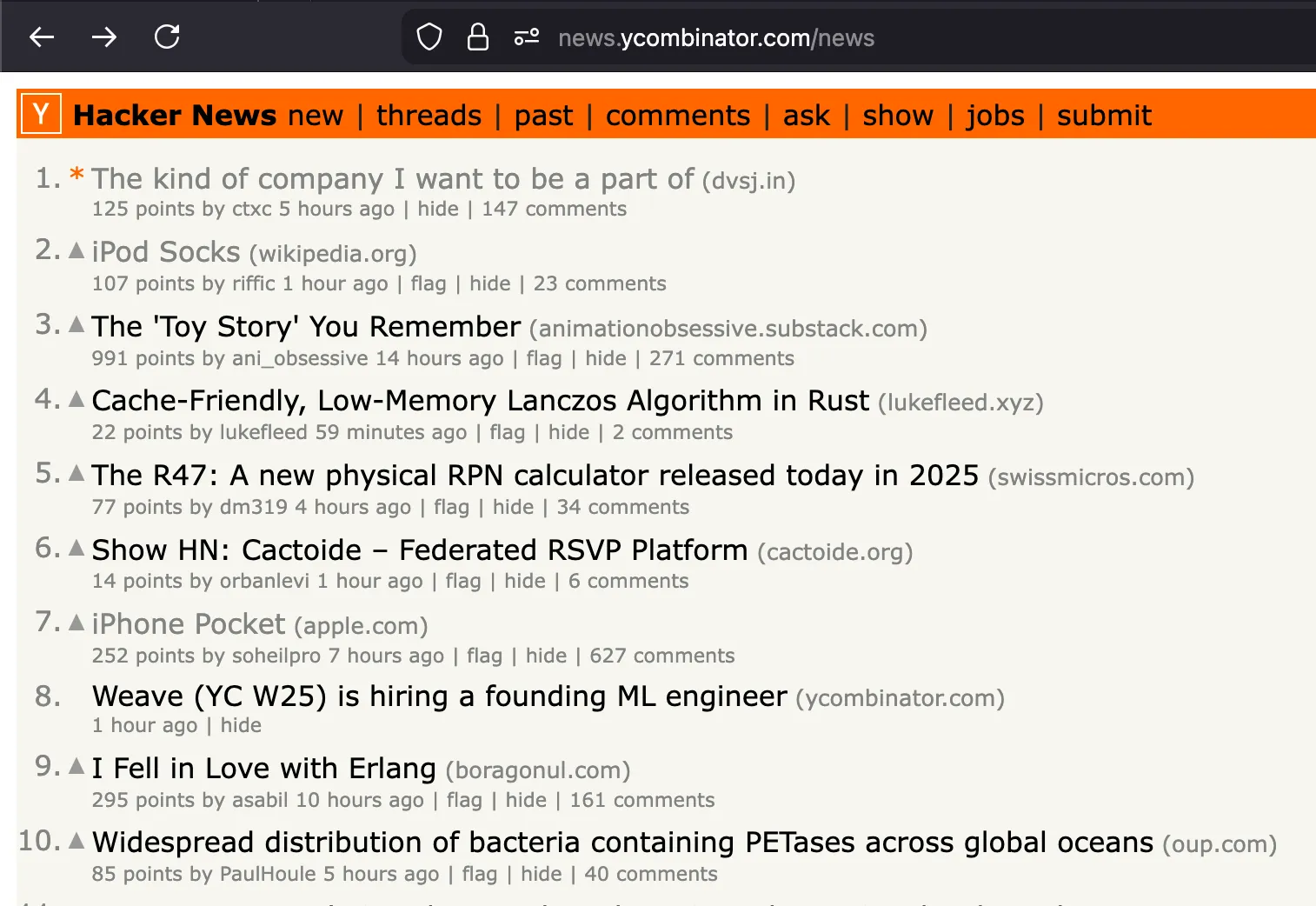This screenshot has height=906, width=1316.
Task: Open the R47 RPN calculator story title
Action: click(535, 475)
